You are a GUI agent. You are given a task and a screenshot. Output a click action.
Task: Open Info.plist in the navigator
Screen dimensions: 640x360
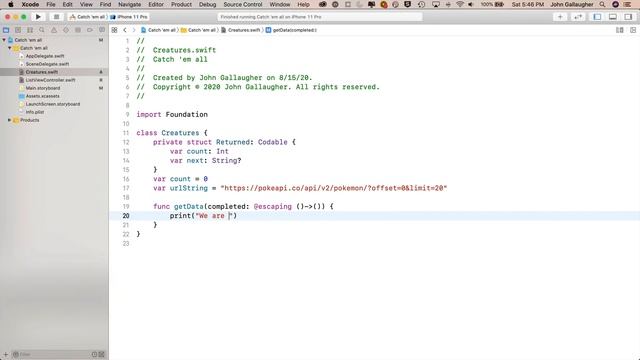pyautogui.click(x=35, y=112)
